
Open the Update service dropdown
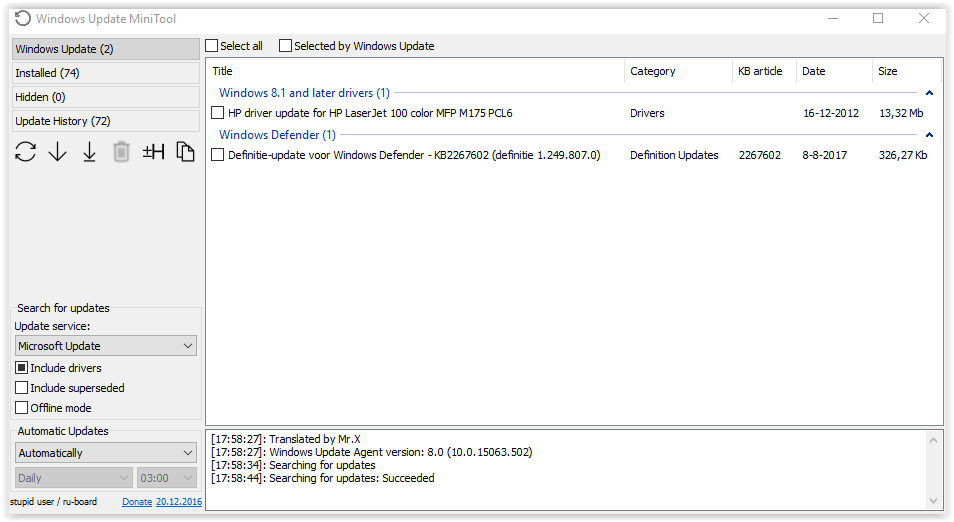(x=106, y=346)
